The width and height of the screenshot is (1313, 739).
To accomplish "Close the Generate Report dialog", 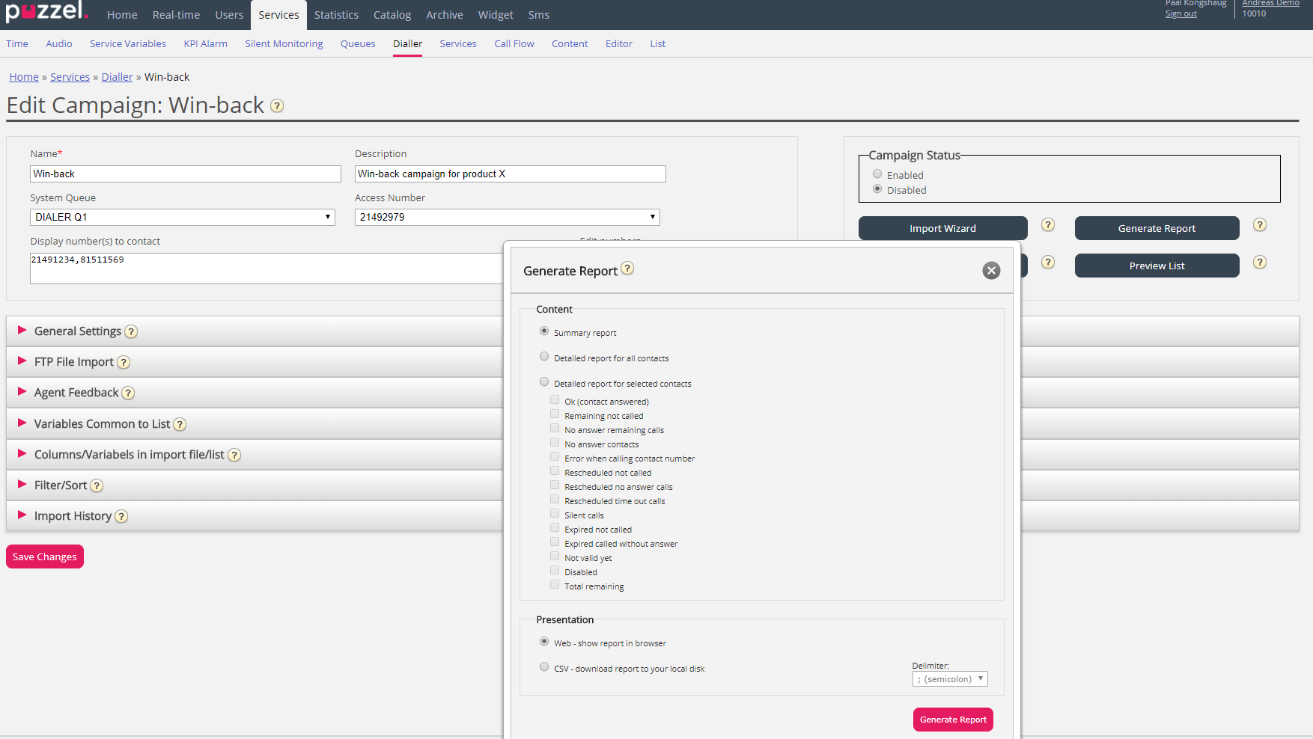I will click(991, 270).
